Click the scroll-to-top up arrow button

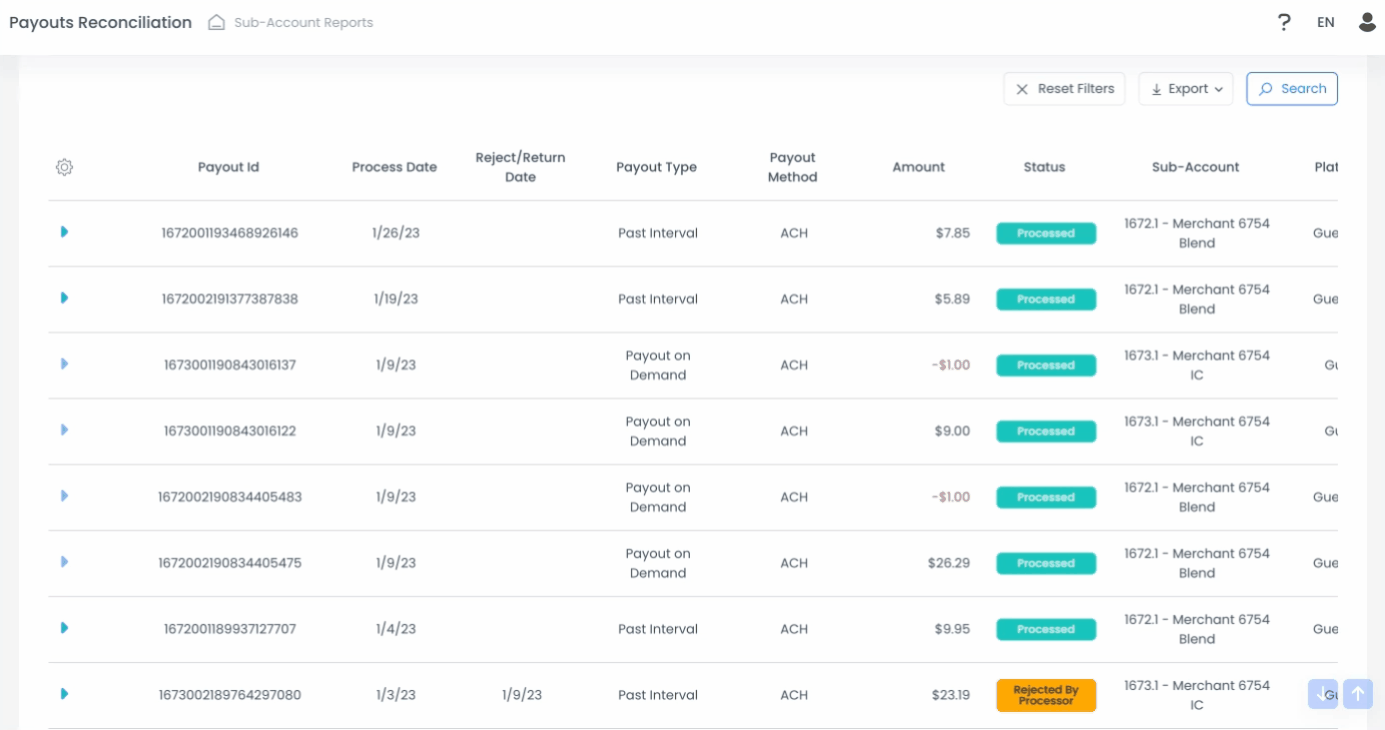pos(1358,694)
